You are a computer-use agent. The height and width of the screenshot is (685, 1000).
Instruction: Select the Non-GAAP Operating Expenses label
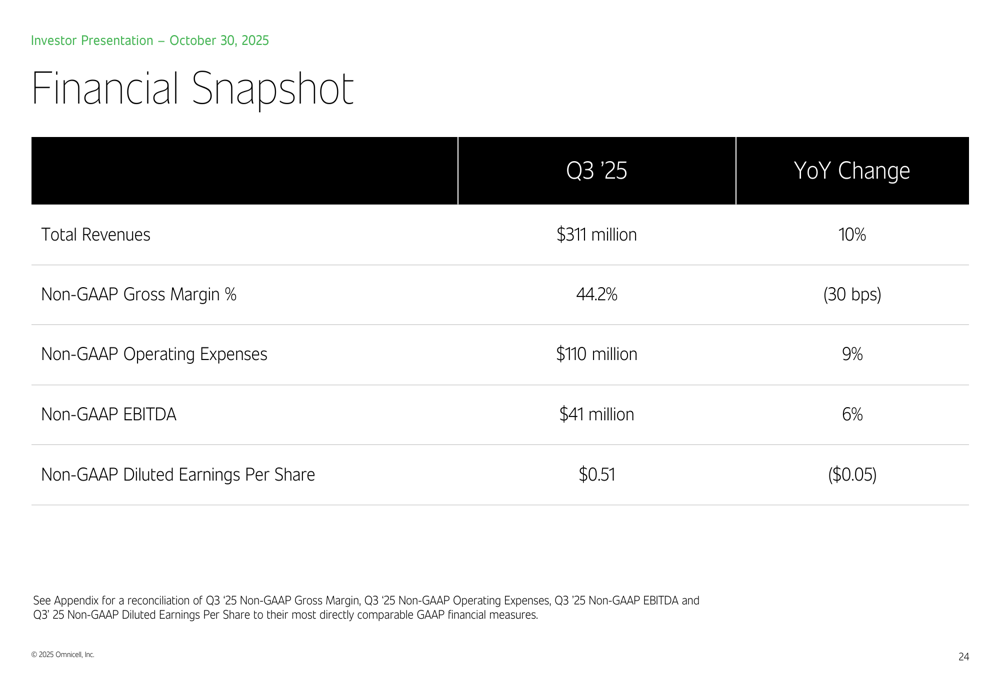(154, 354)
